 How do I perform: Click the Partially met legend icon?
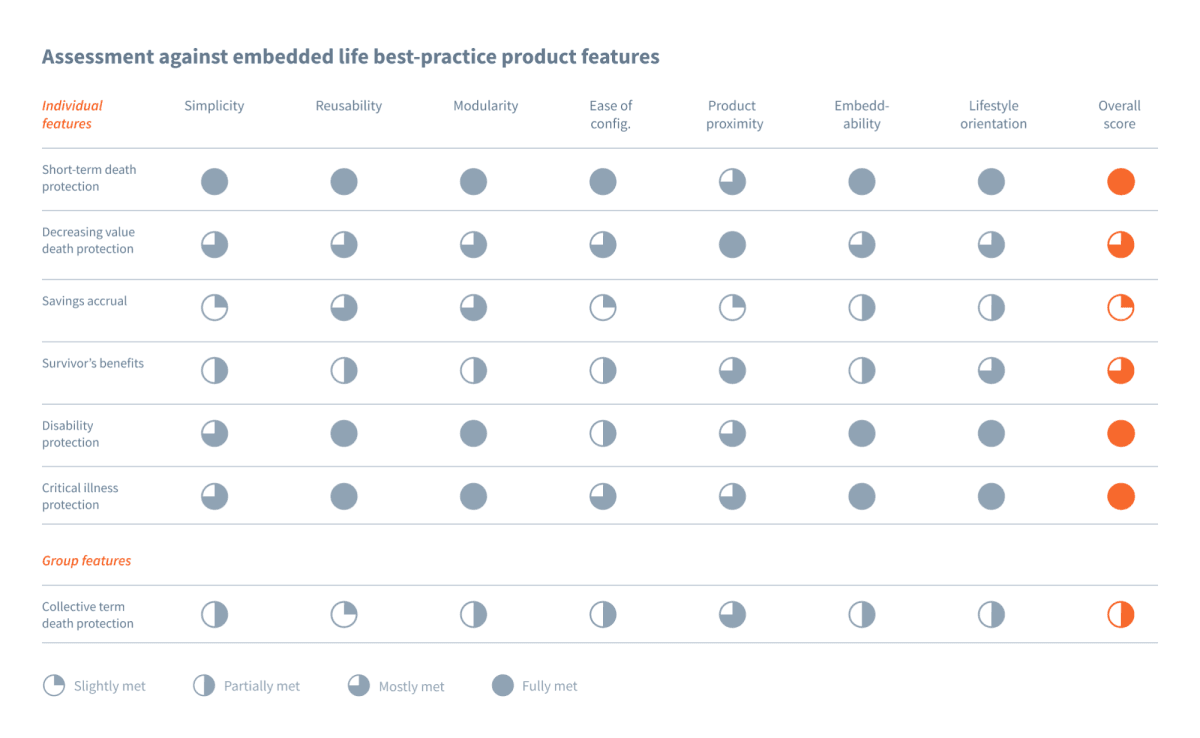tap(204, 686)
